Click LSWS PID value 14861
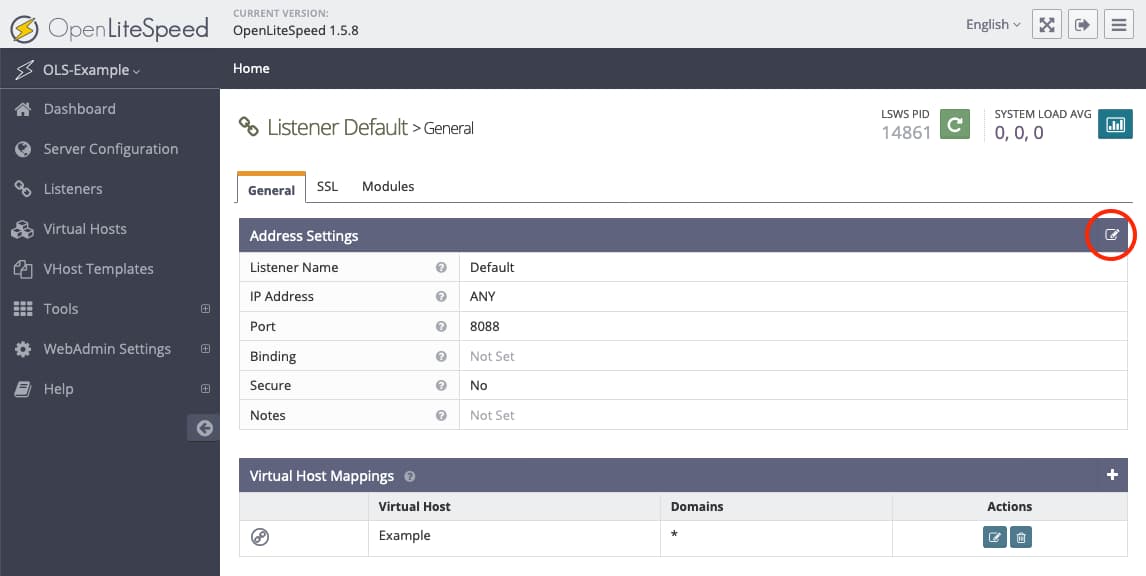1146x576 pixels. (906, 133)
